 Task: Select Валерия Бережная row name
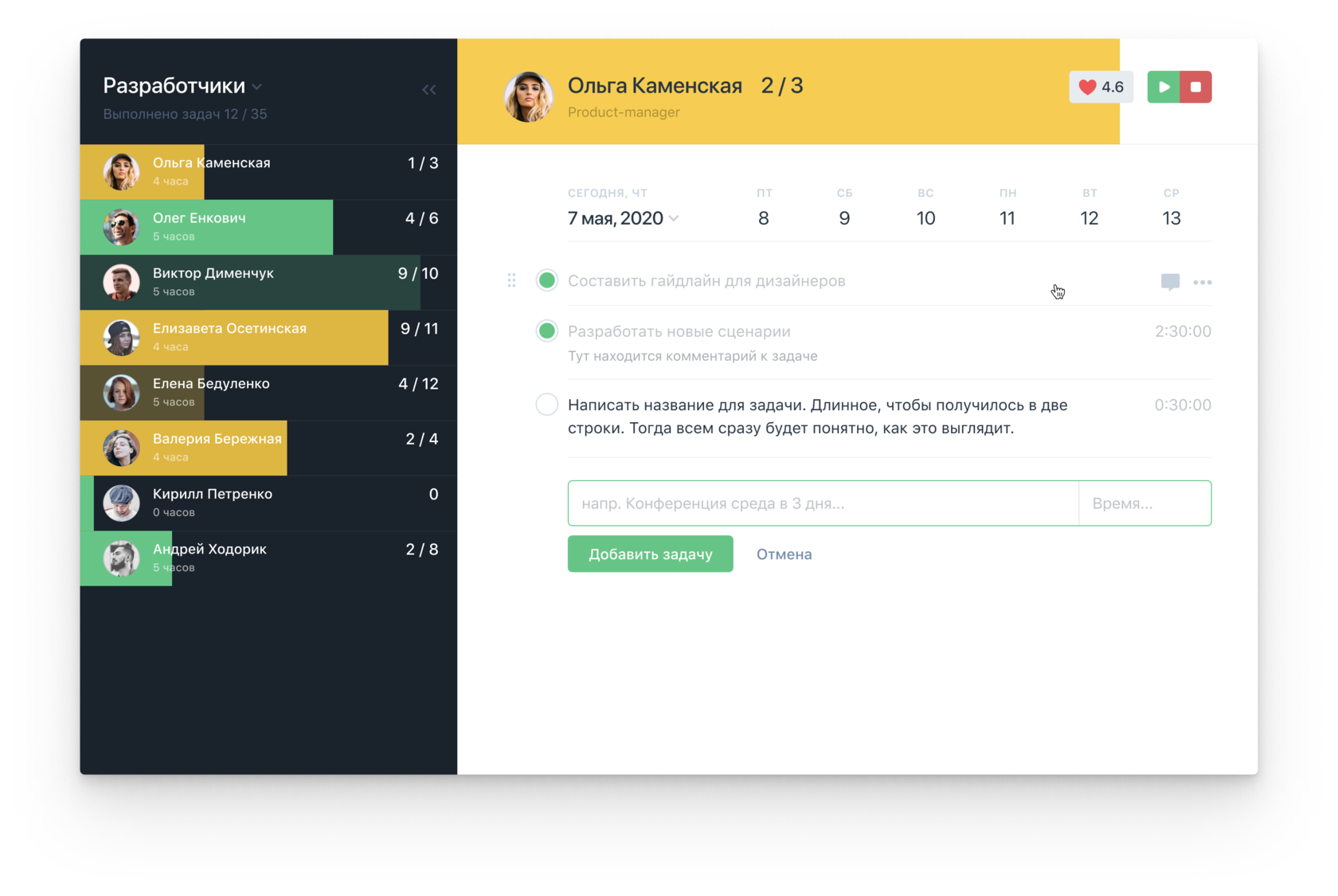pyautogui.click(x=217, y=439)
